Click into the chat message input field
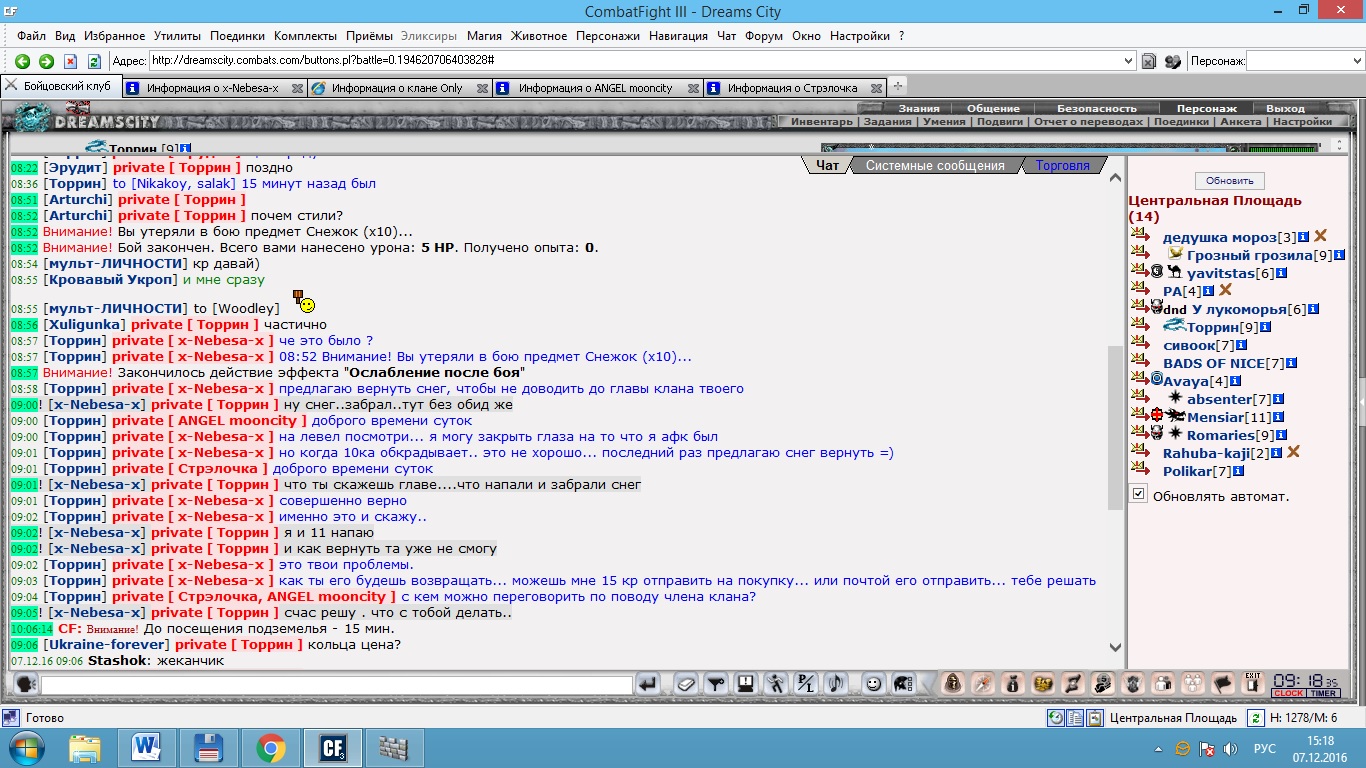The width and height of the screenshot is (1366, 768). [337, 685]
